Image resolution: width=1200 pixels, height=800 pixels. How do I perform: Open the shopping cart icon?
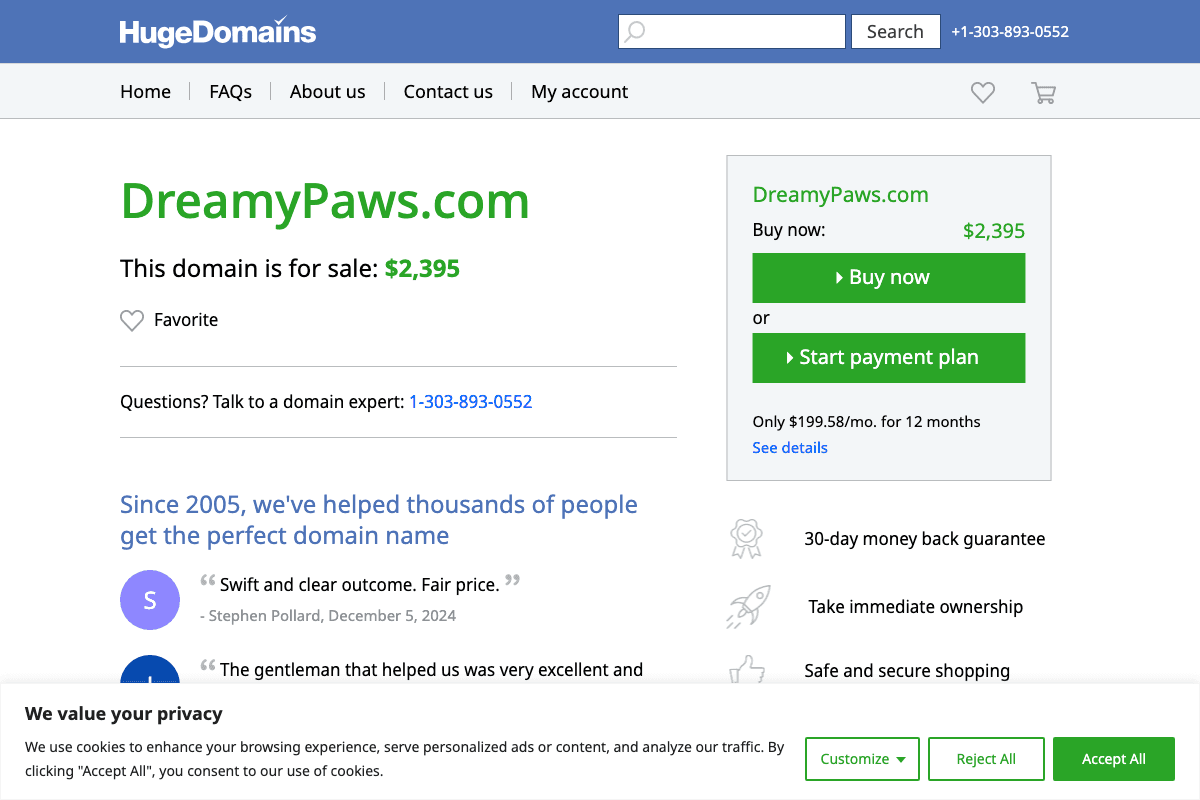(x=1043, y=91)
